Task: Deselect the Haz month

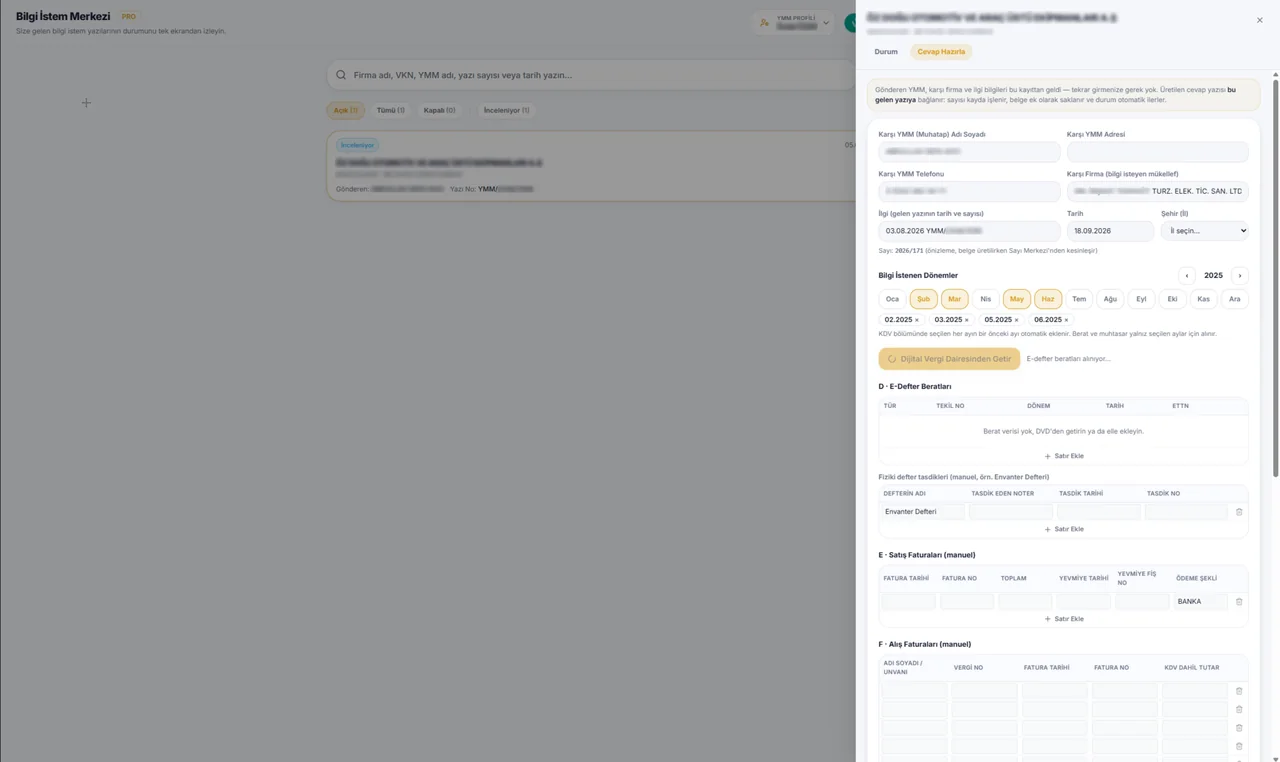Action: click(1048, 299)
